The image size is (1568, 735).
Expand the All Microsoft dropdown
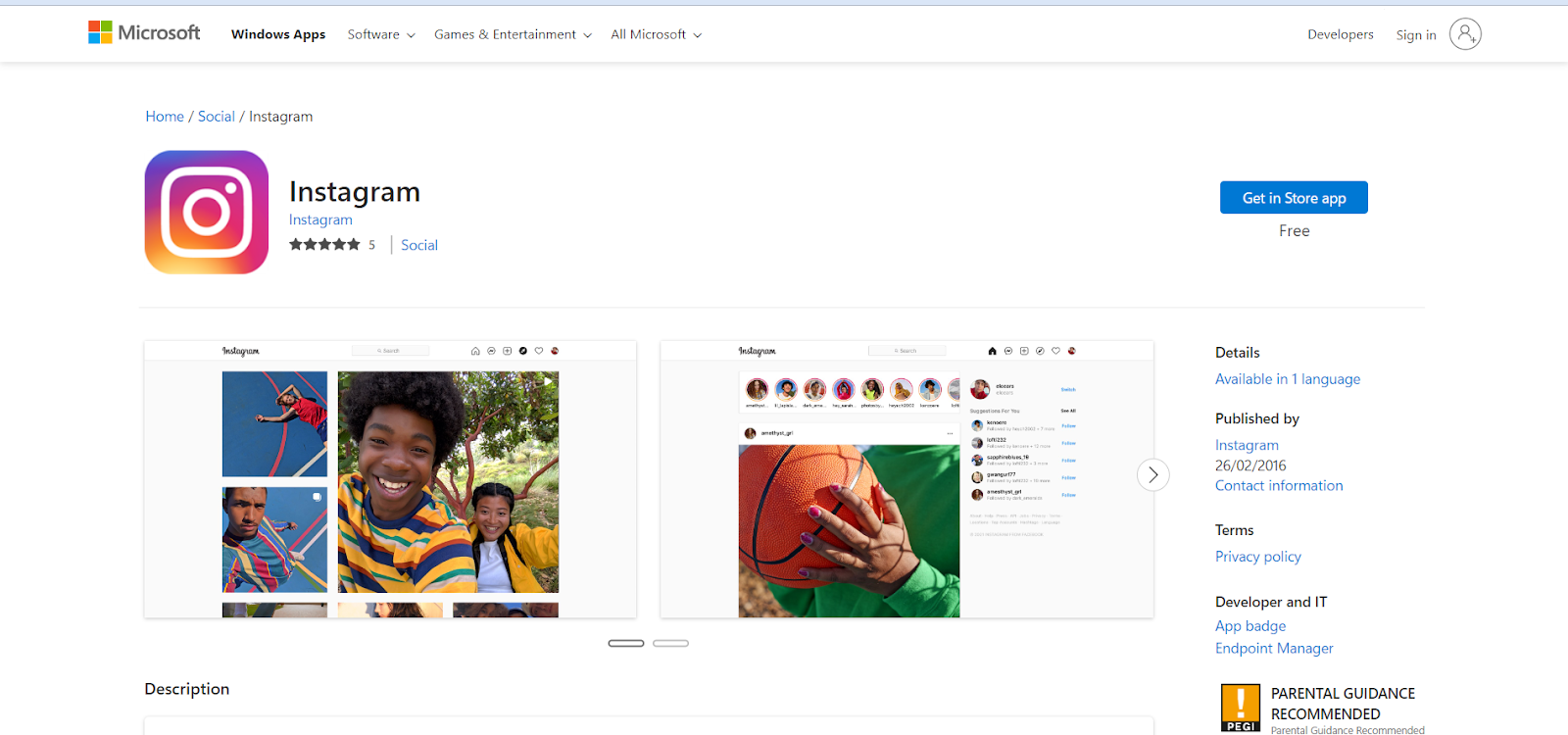click(x=656, y=34)
